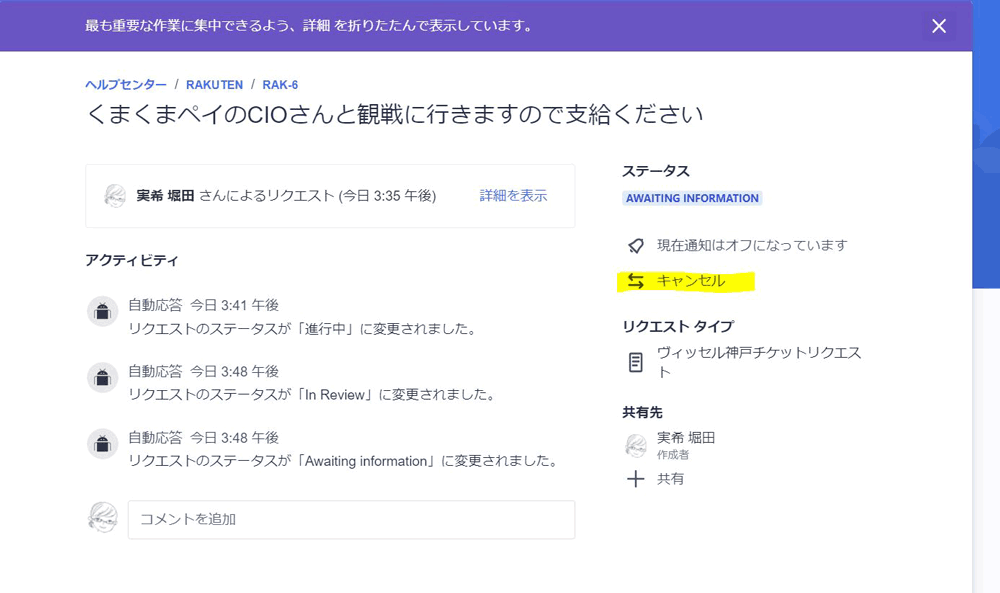Click the bot avatar for 進行中 status update

click(103, 312)
